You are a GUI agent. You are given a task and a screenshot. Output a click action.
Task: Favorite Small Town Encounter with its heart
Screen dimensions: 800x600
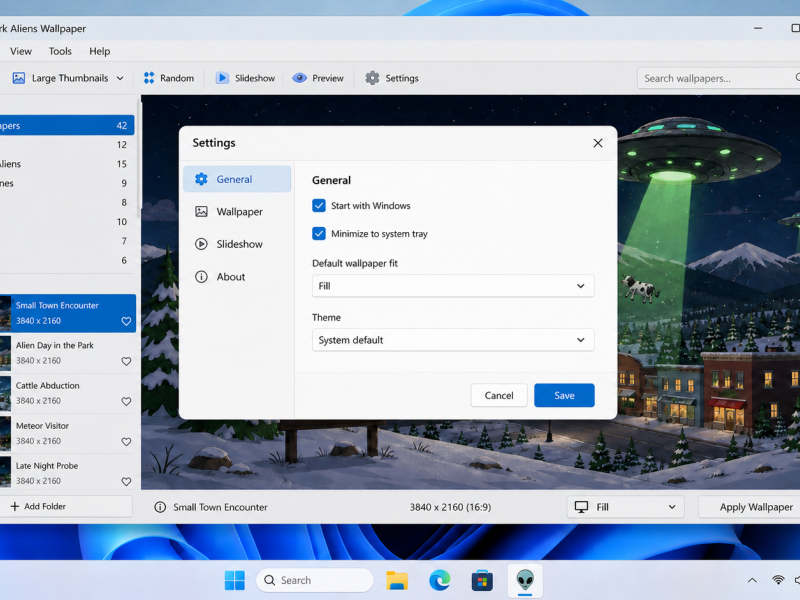point(127,321)
